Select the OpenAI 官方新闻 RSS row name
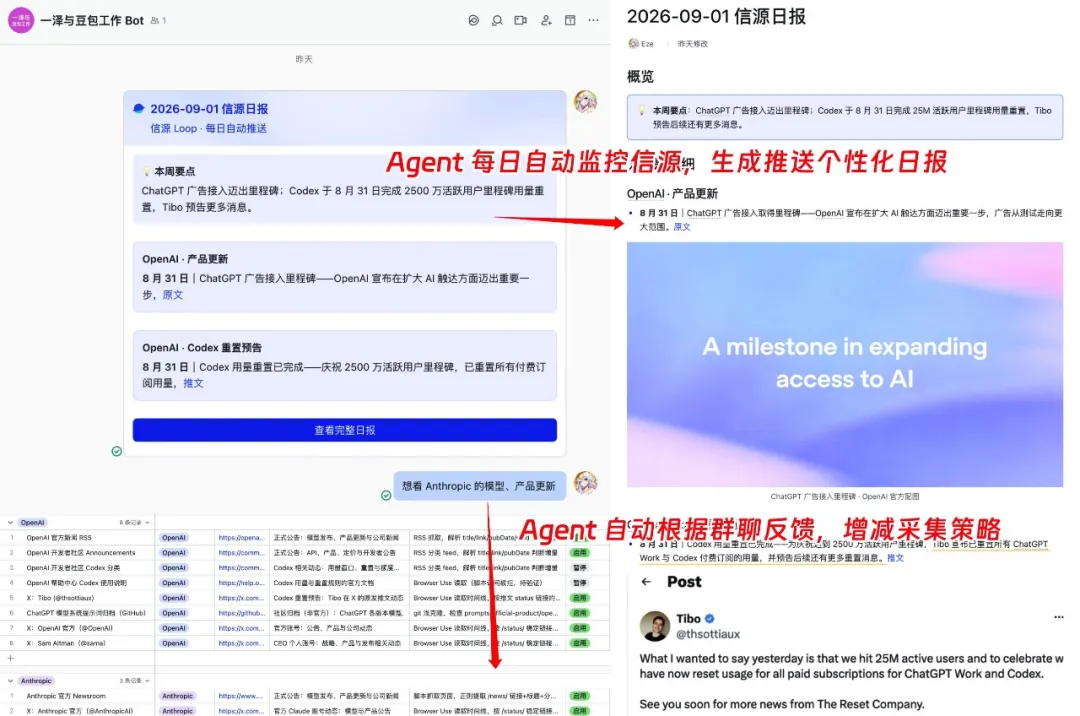 (x=59, y=538)
